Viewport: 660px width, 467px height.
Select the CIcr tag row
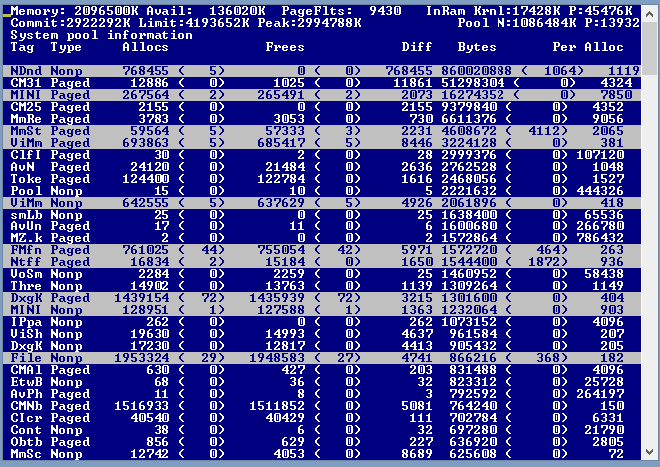[322, 418]
